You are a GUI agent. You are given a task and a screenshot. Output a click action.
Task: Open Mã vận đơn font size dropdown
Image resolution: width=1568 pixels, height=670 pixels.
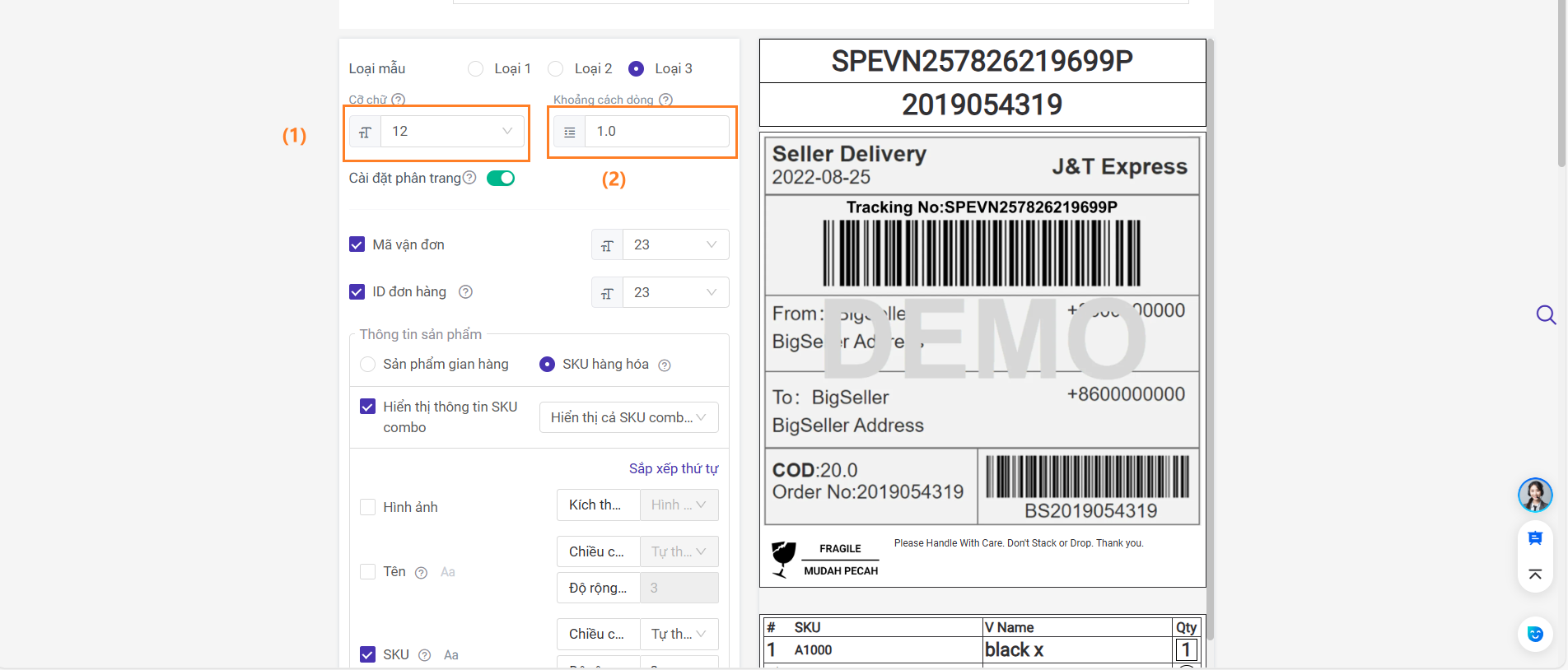[x=675, y=244]
